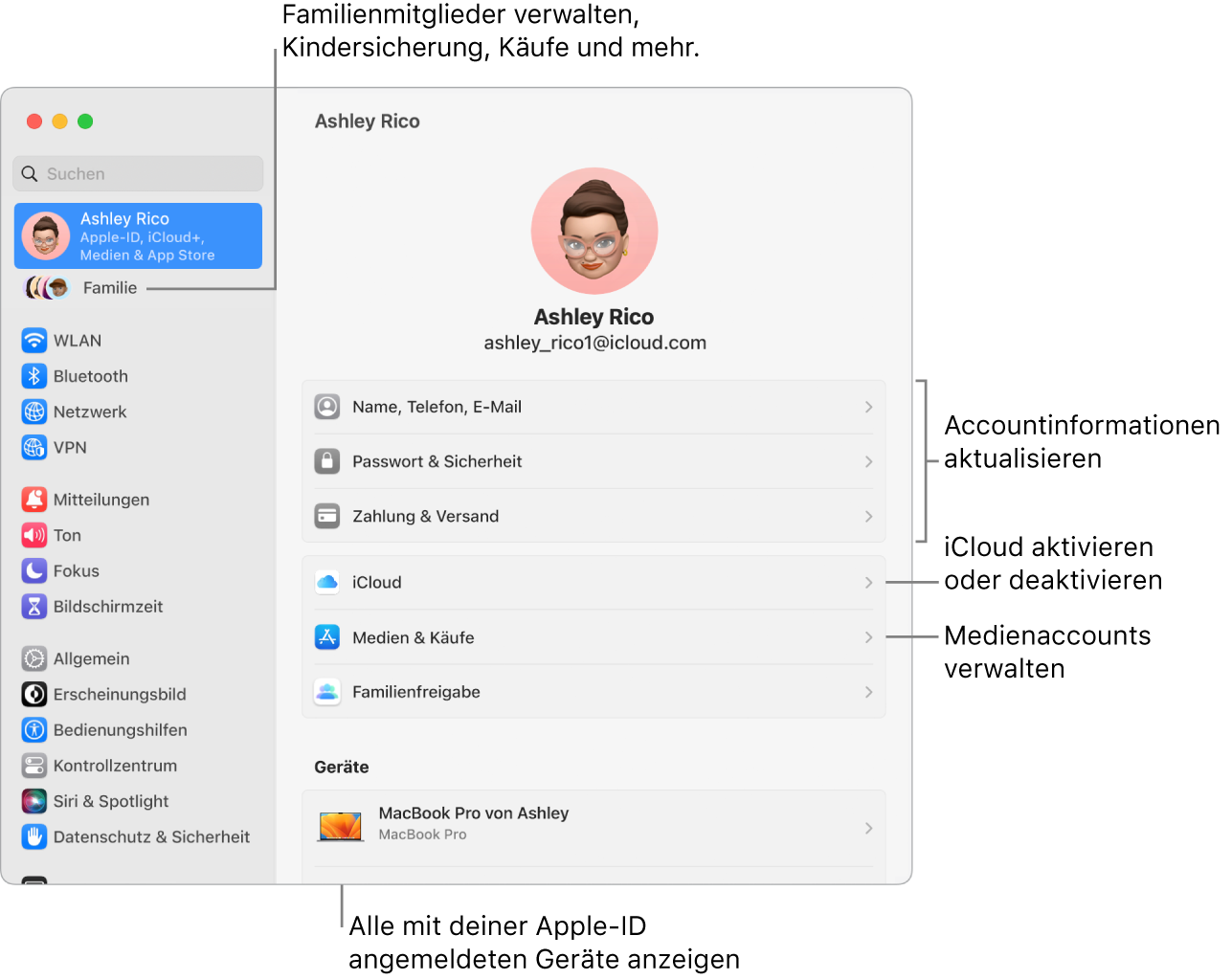
Task: Click the Siri & Spotlight icon
Action: tap(34, 801)
